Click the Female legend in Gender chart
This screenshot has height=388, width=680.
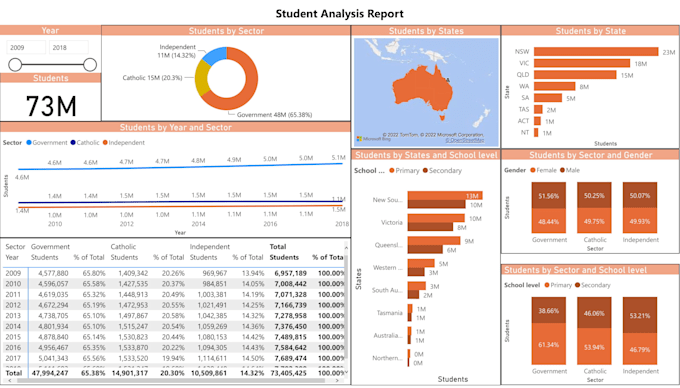tap(543, 170)
